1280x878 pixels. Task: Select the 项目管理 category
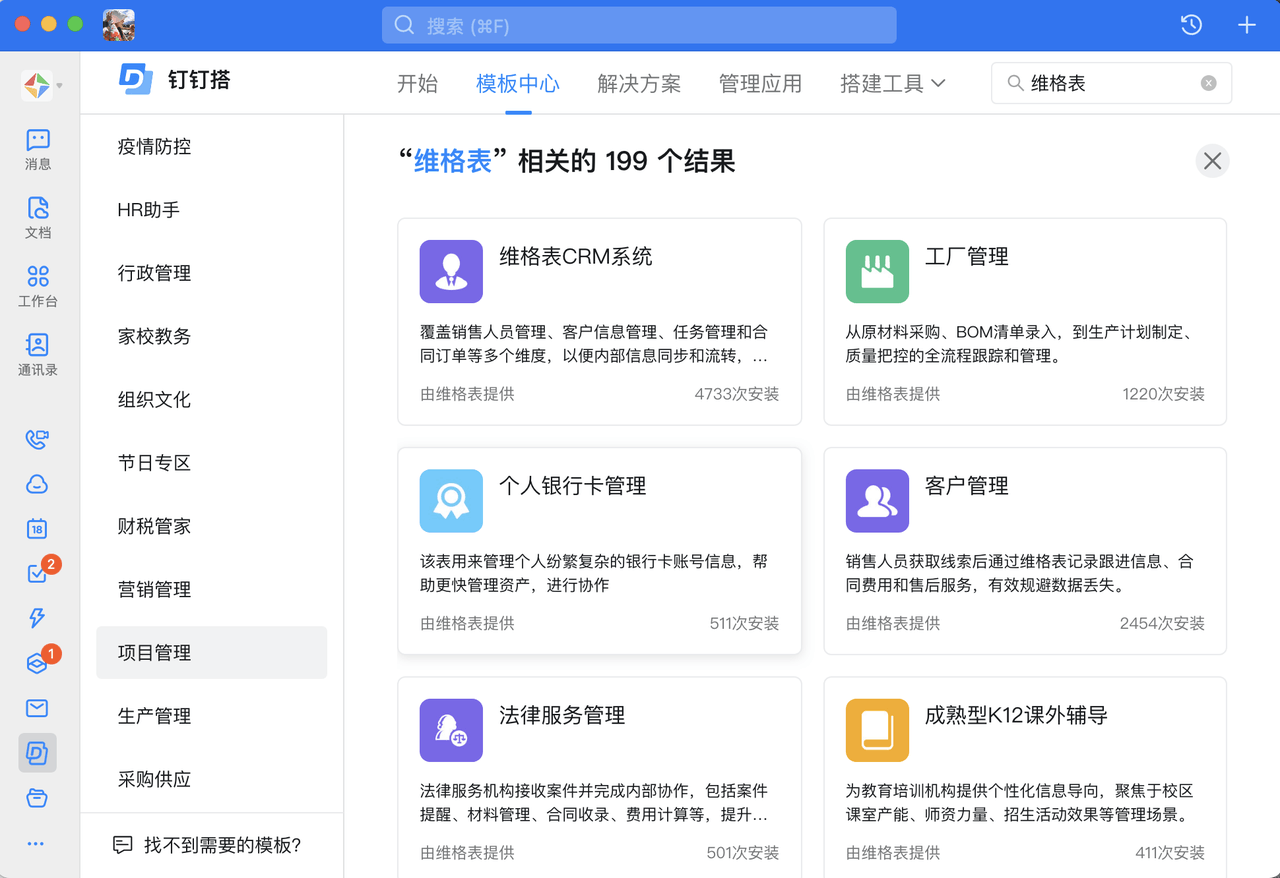(x=211, y=652)
